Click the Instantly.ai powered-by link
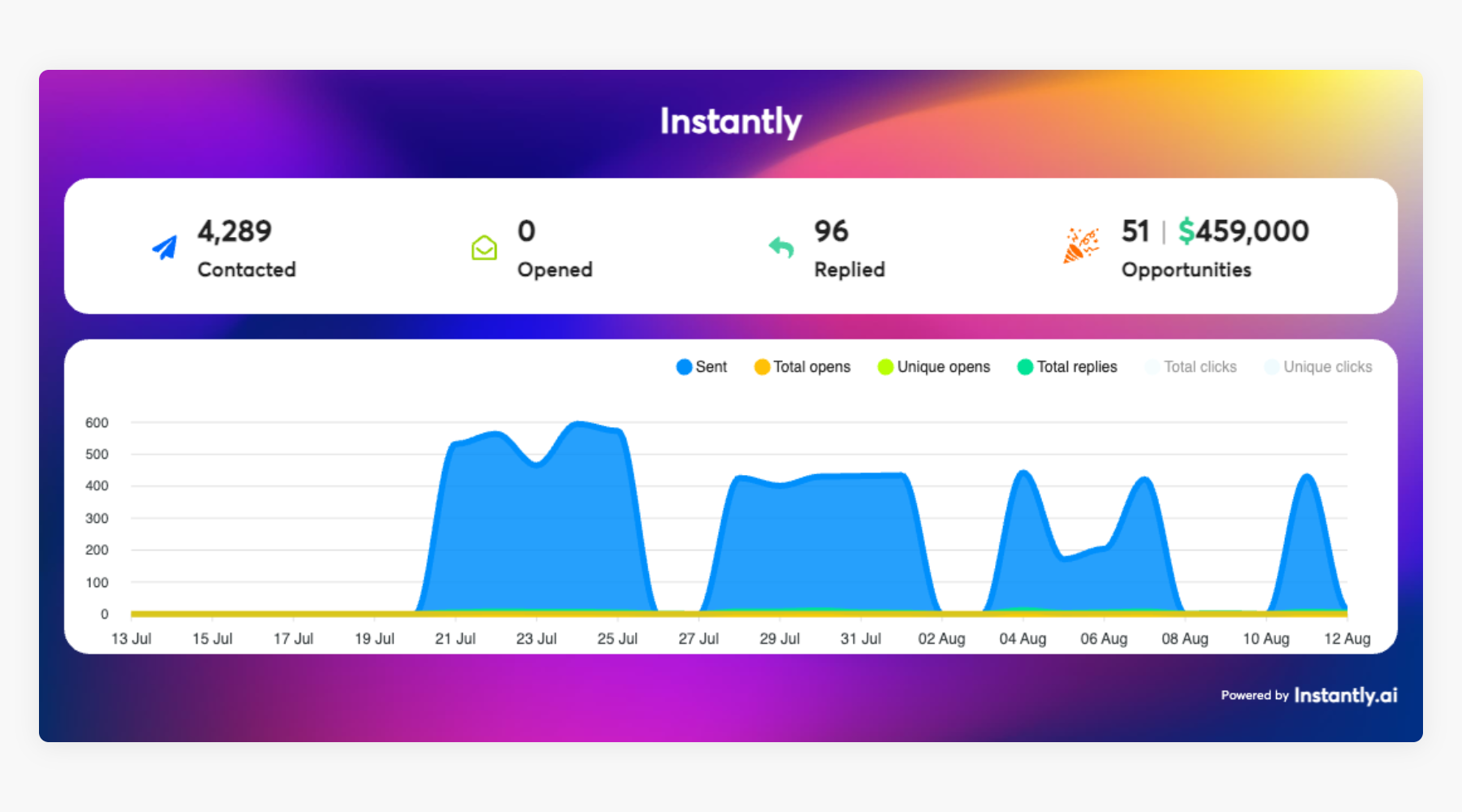This screenshot has width=1462, height=812. point(1346,695)
